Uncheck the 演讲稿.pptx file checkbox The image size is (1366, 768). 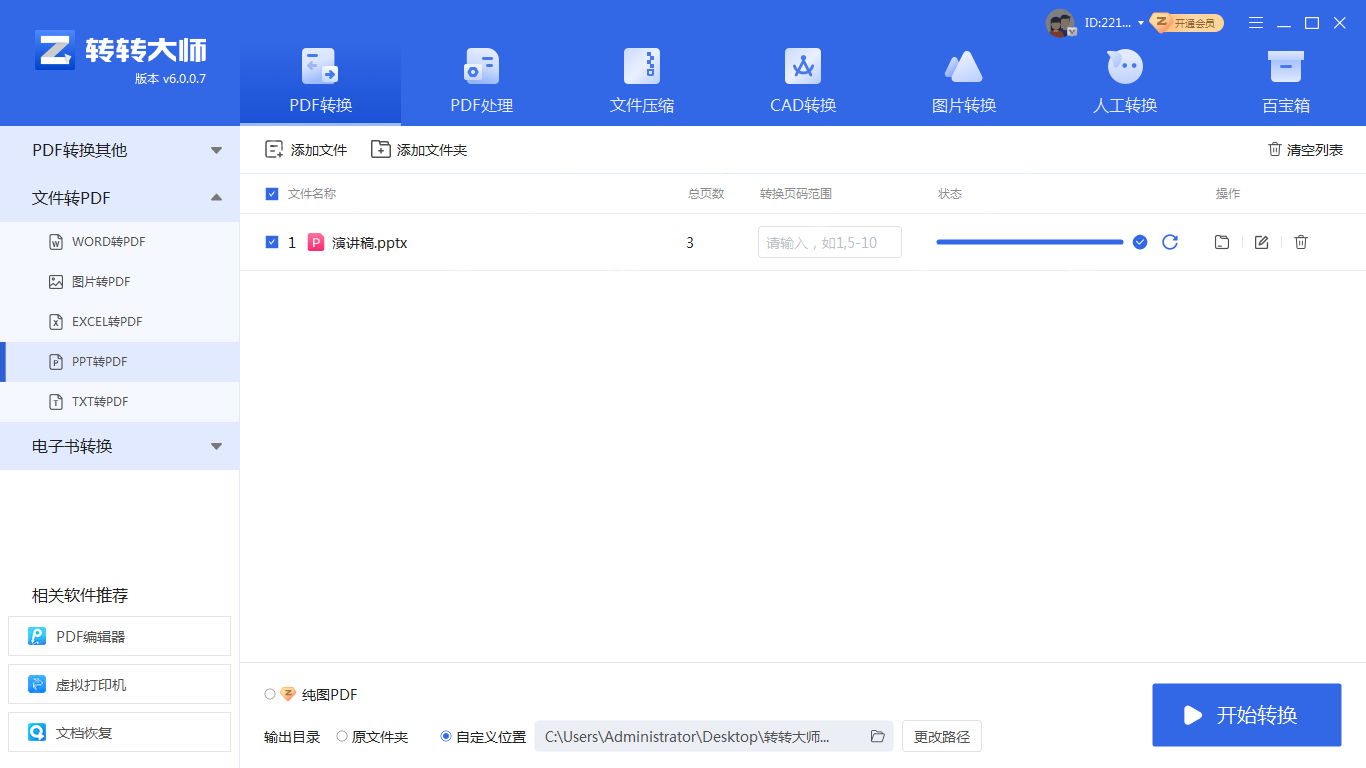271,242
